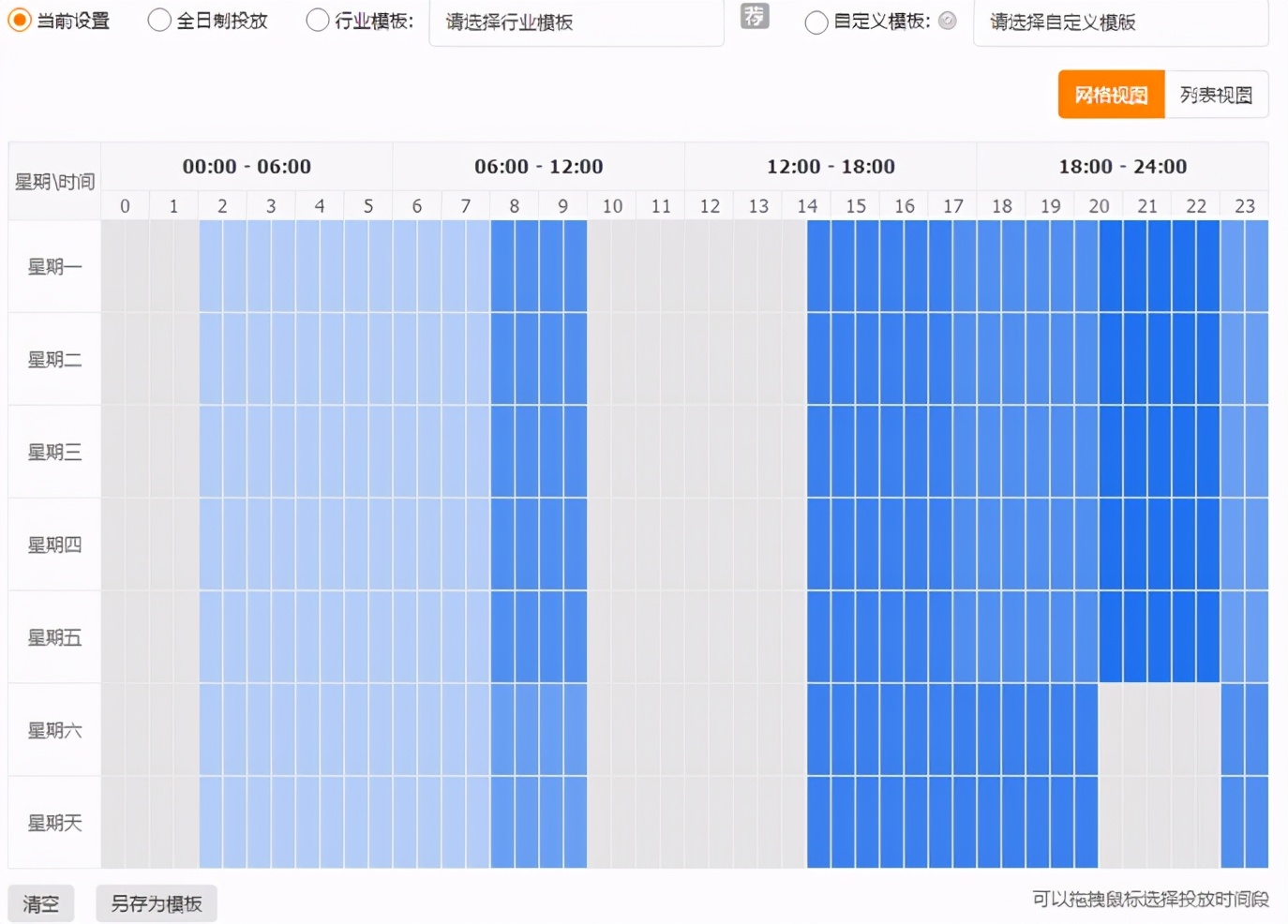Select the 行业模板 radio option

(x=318, y=19)
